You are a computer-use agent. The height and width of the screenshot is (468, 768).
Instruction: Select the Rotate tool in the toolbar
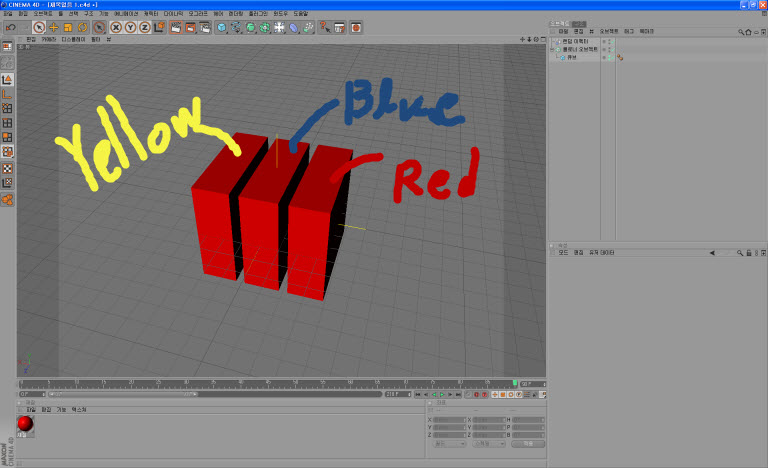click(83, 28)
